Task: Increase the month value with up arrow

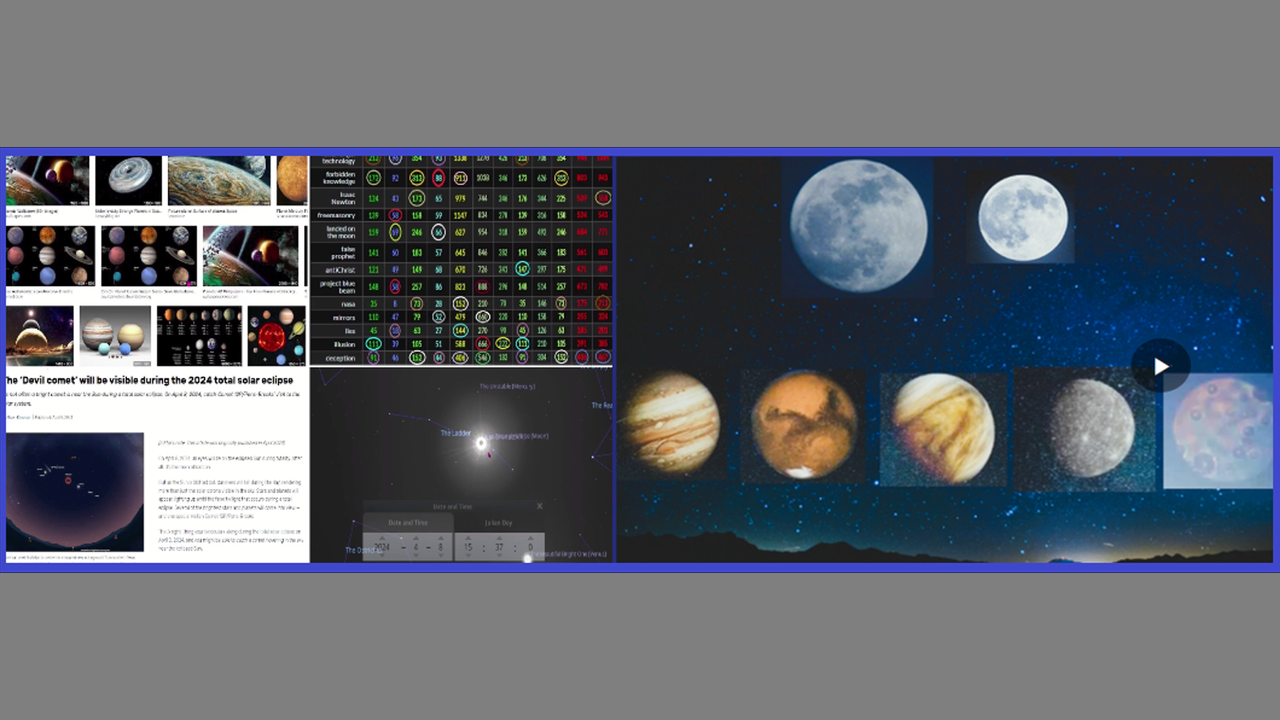Action: pyautogui.click(x=416, y=538)
